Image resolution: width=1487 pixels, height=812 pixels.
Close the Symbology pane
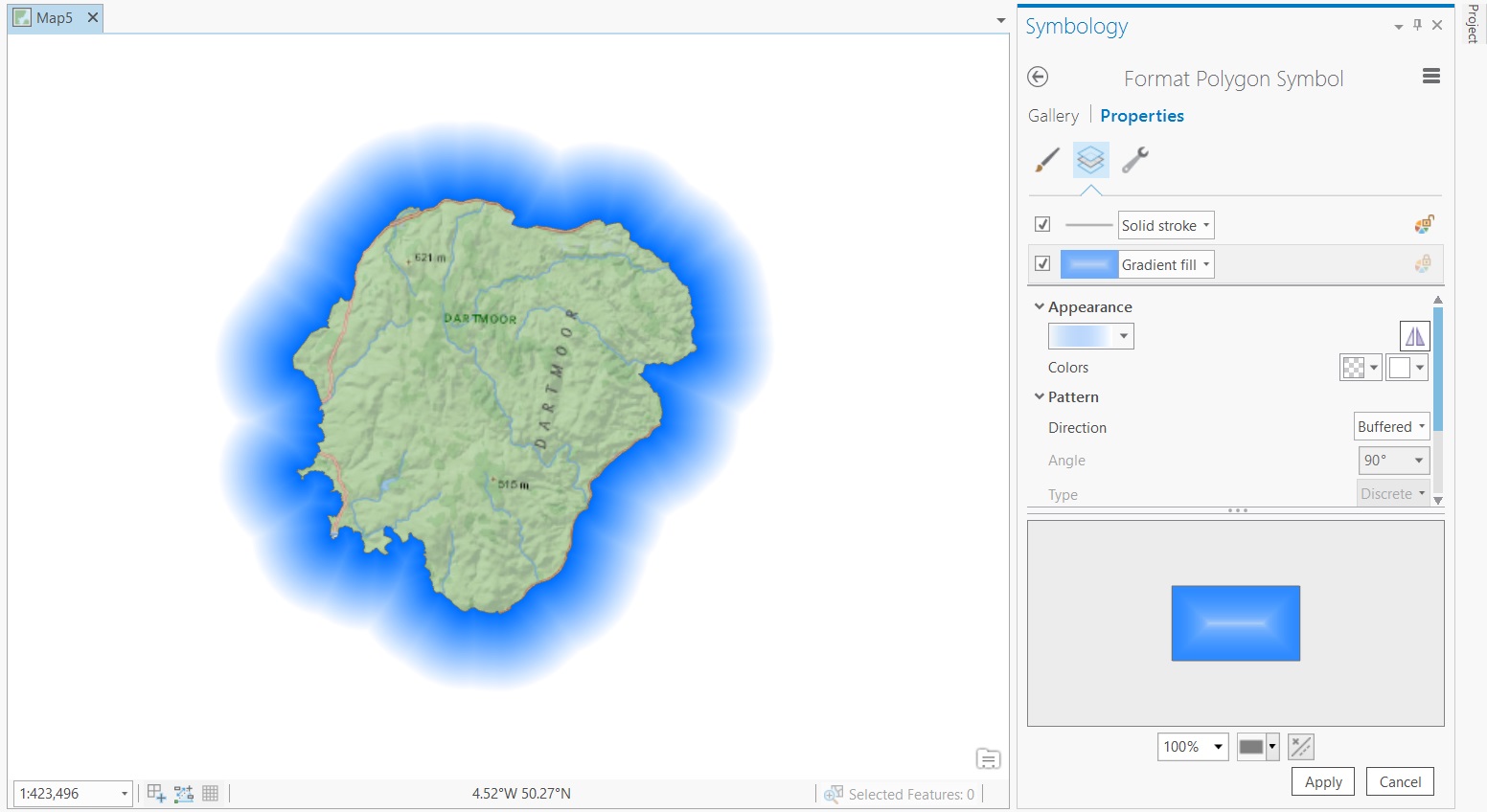pos(1437,26)
